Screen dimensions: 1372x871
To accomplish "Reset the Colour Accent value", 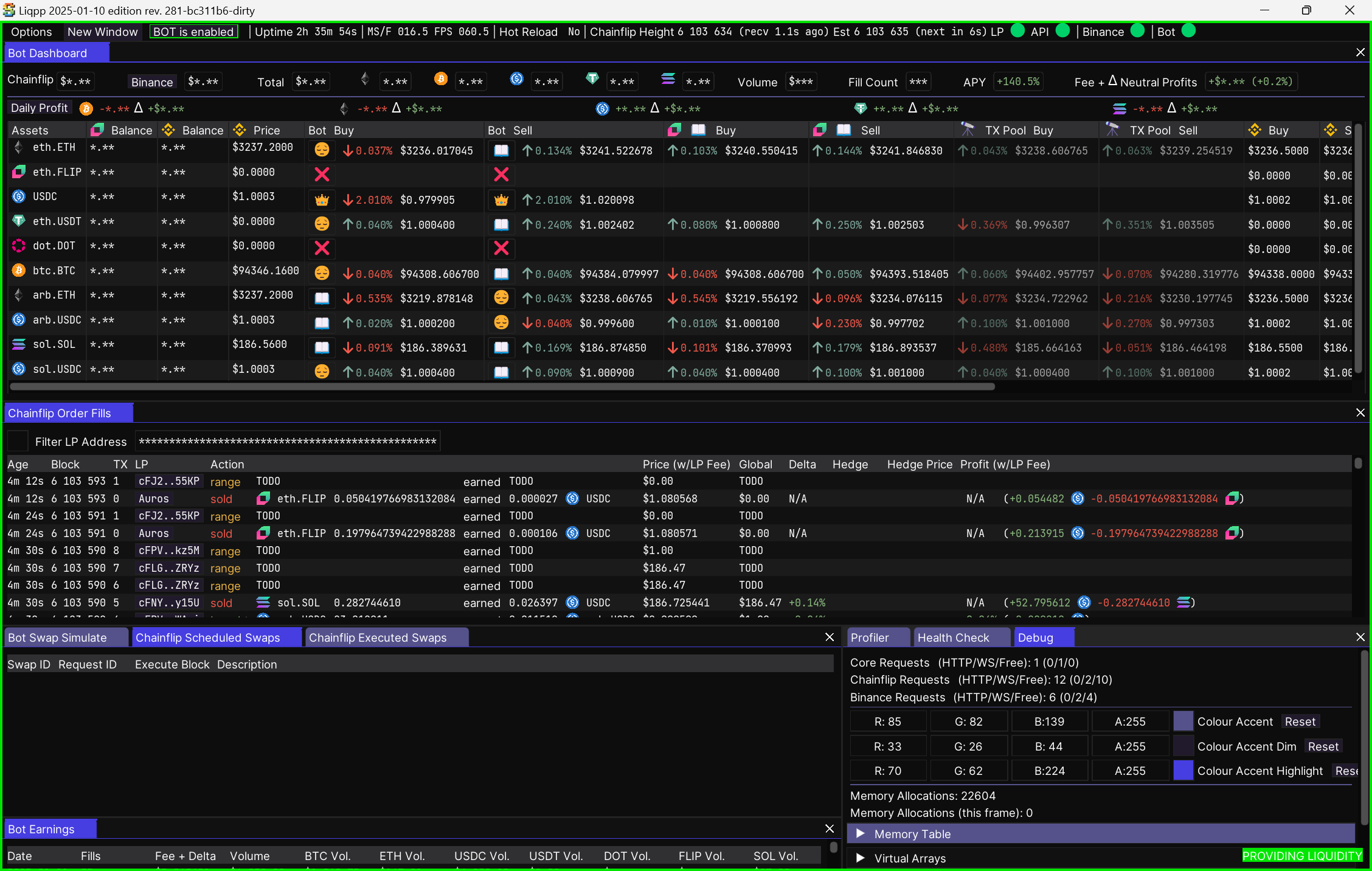I will click(1300, 721).
